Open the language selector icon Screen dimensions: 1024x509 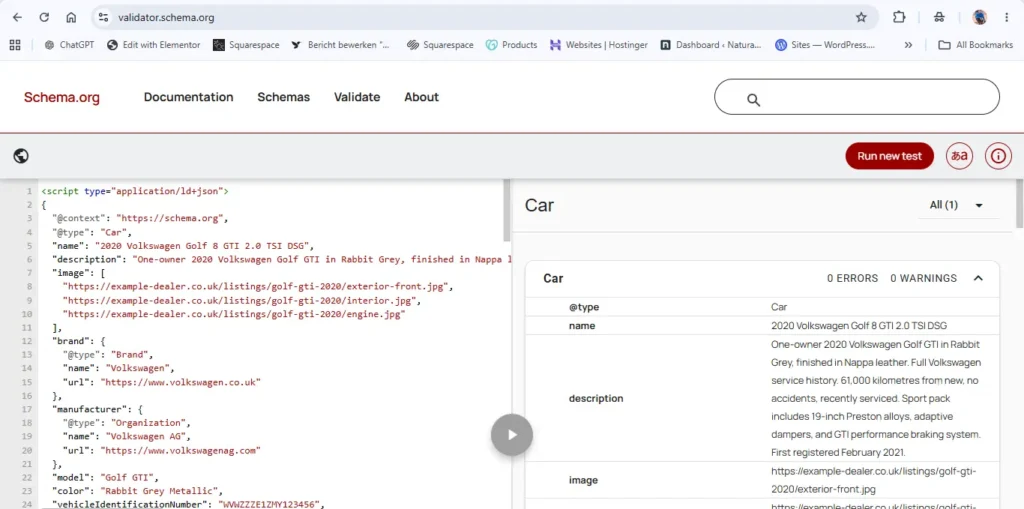(959, 156)
